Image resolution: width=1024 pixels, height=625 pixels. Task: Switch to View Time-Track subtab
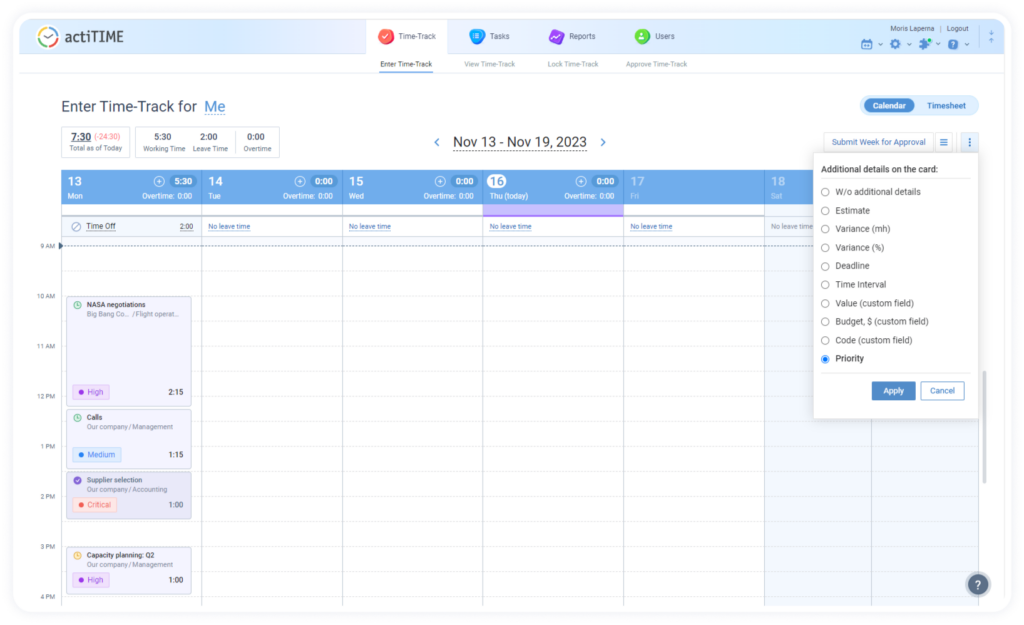489,64
